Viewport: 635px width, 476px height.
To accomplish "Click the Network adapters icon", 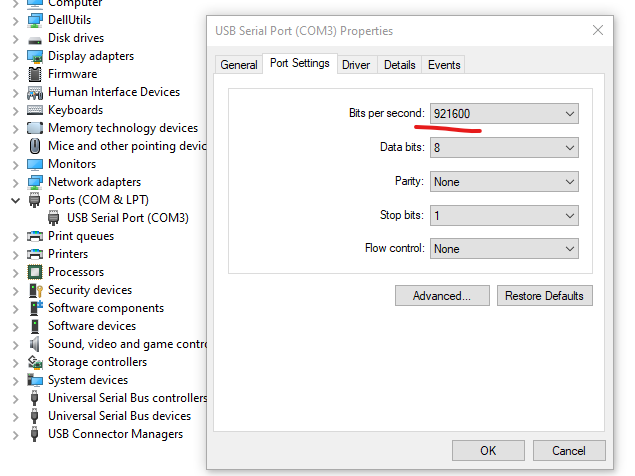I will point(36,182).
